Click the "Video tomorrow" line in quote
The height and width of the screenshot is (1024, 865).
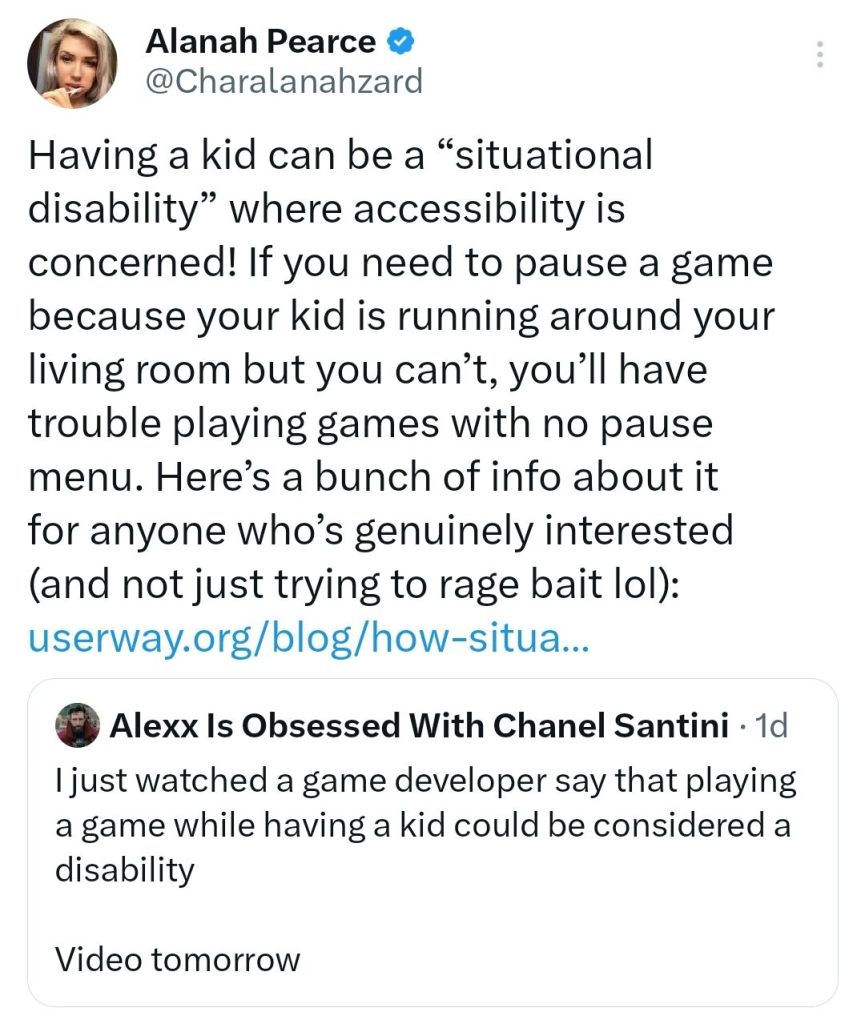[177, 960]
